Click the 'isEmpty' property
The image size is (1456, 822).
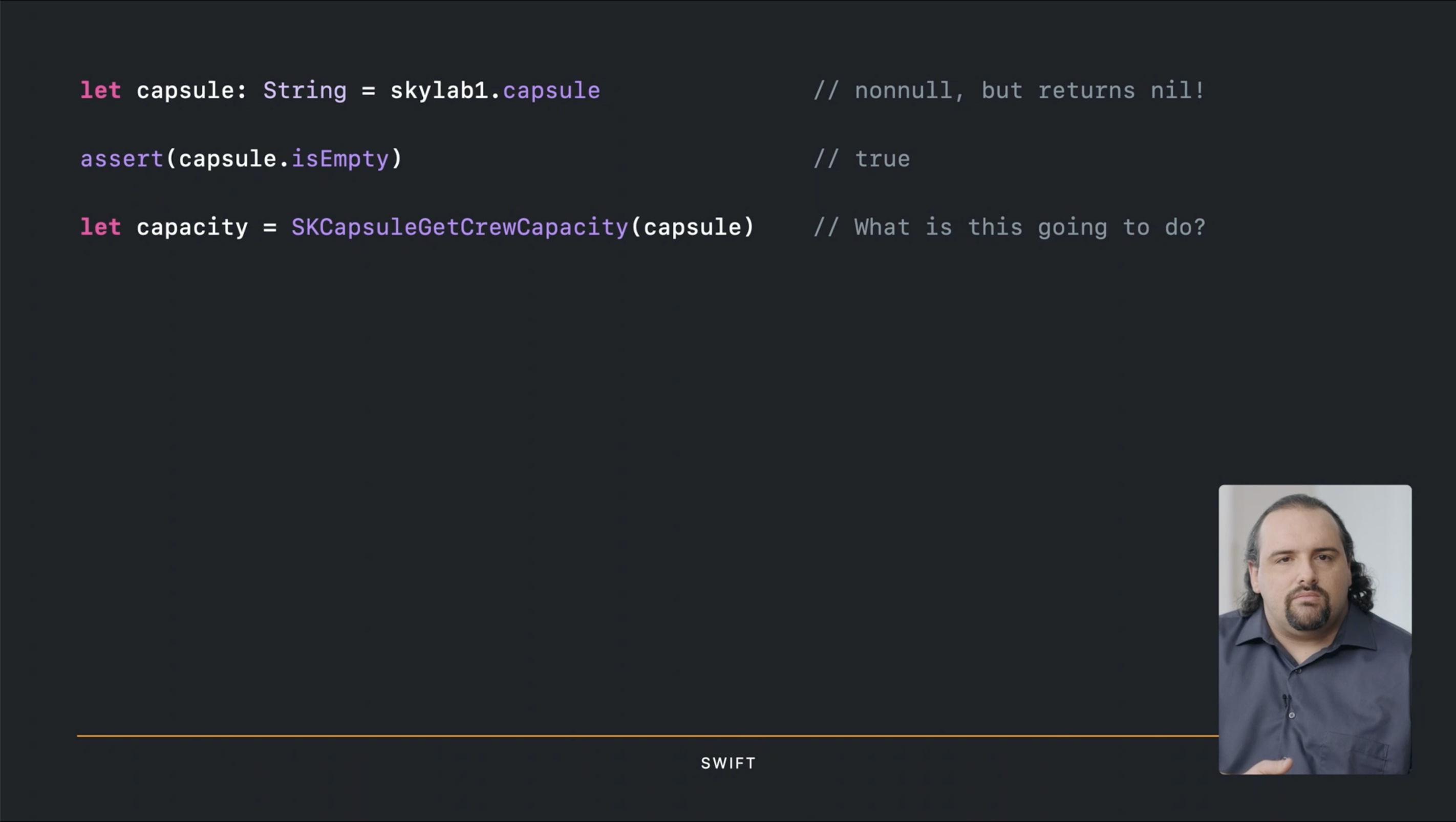coord(340,160)
